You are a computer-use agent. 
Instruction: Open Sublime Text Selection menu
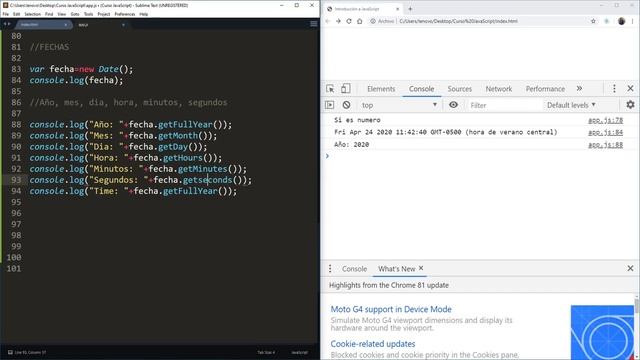click(x=32, y=14)
